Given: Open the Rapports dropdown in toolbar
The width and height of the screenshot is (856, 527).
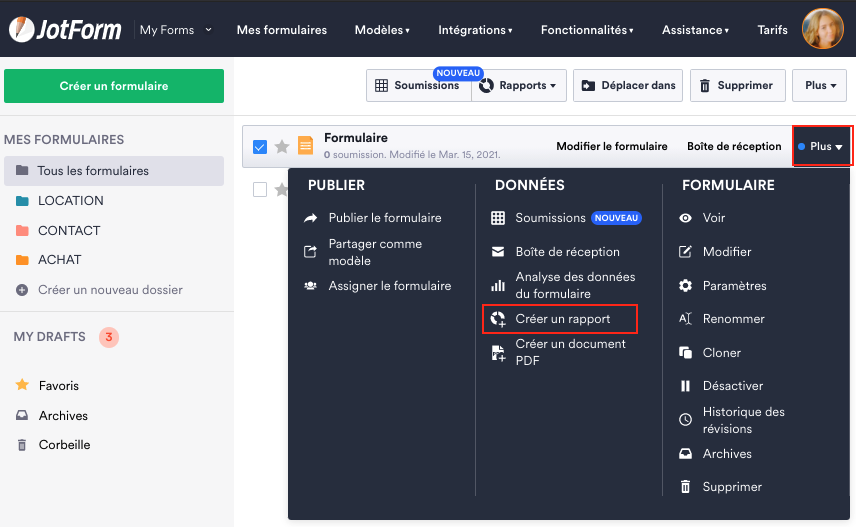Looking at the screenshot, I should [x=518, y=86].
